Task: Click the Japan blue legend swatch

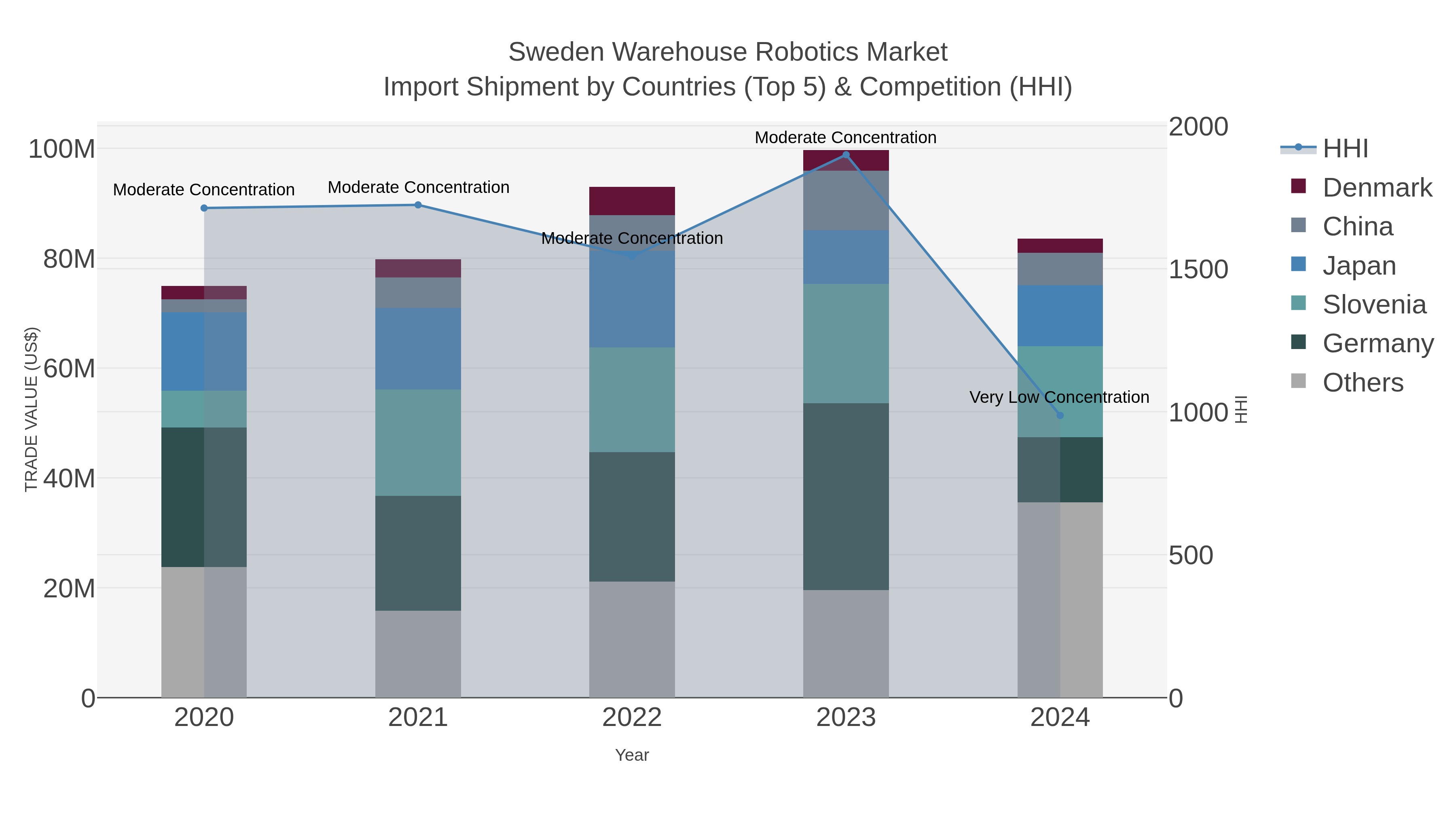Action: tap(1298, 264)
